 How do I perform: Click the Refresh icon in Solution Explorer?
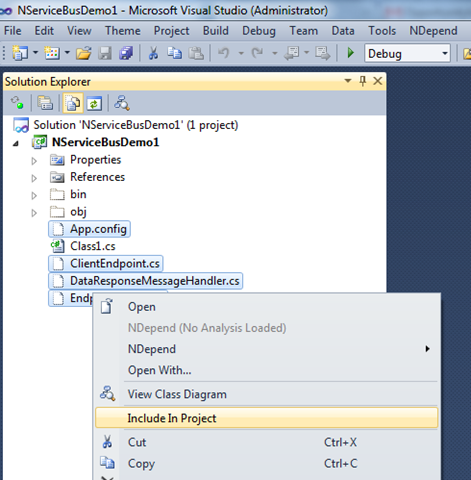94,103
